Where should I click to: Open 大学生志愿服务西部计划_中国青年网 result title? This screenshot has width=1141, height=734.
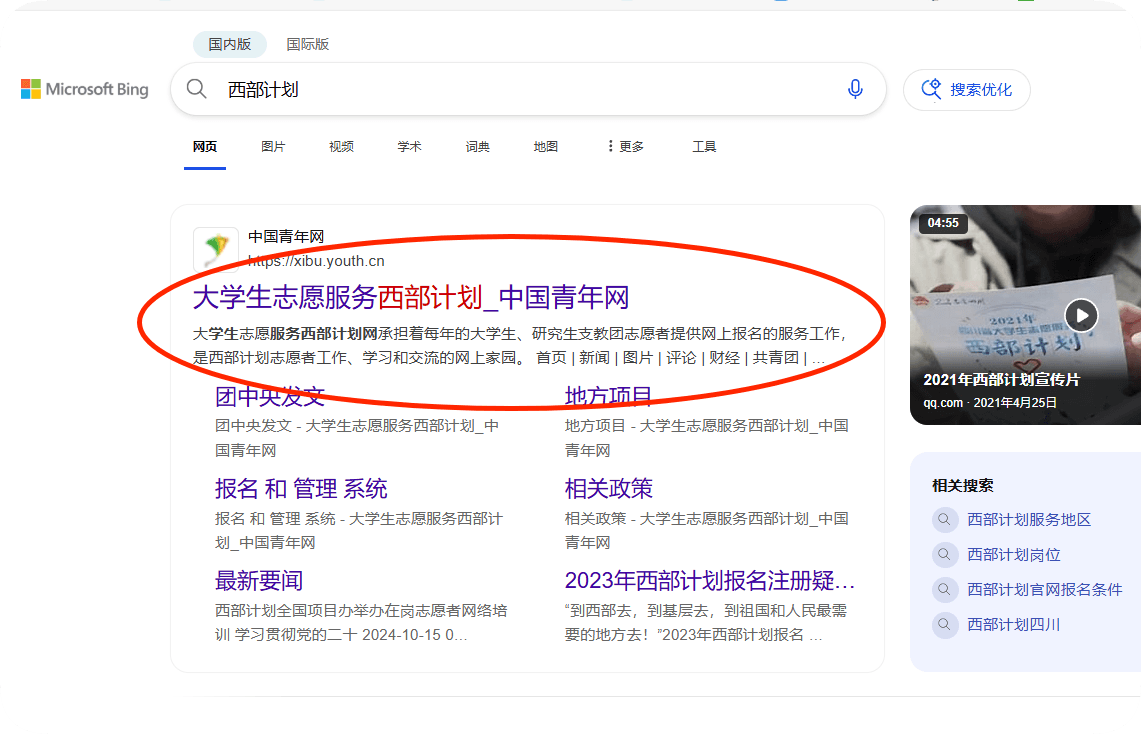tap(410, 298)
